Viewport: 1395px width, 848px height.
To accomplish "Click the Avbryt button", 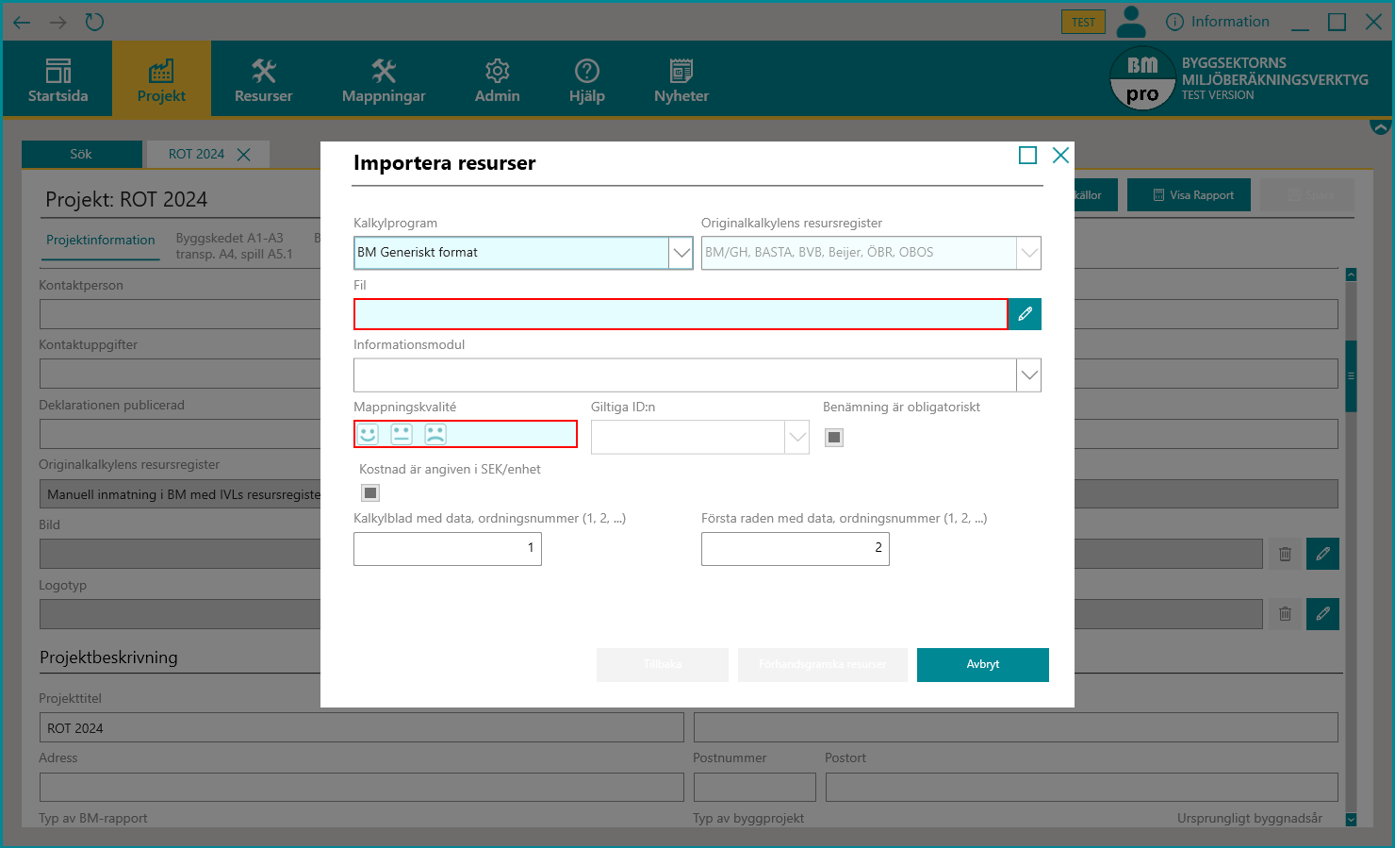I will [982, 665].
